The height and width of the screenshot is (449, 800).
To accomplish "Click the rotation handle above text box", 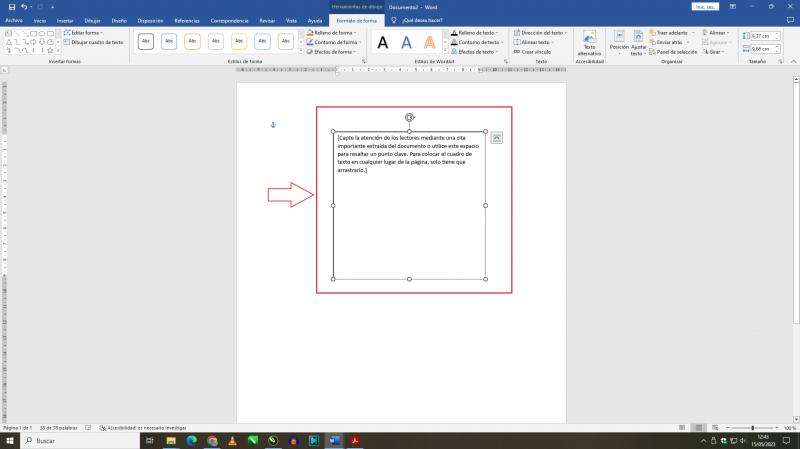I will [x=409, y=117].
